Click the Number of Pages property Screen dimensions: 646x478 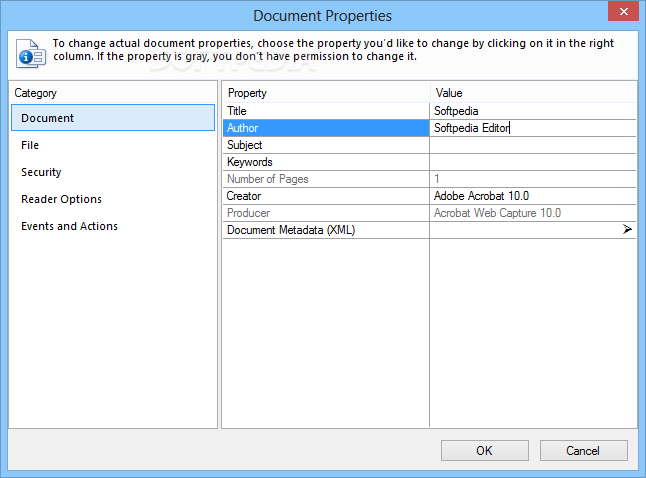(326, 179)
